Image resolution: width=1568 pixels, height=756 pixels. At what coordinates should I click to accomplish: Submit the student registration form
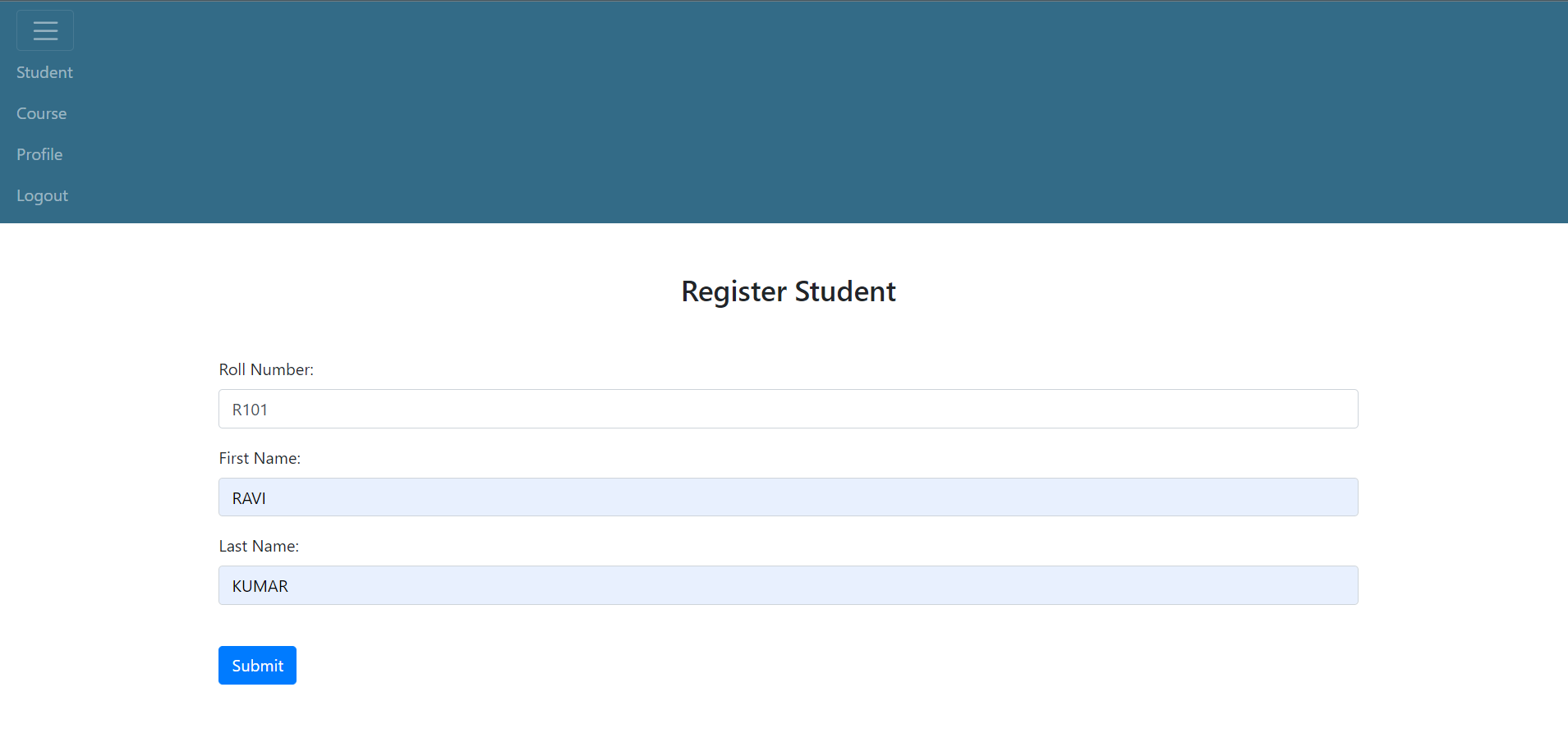[x=257, y=665]
